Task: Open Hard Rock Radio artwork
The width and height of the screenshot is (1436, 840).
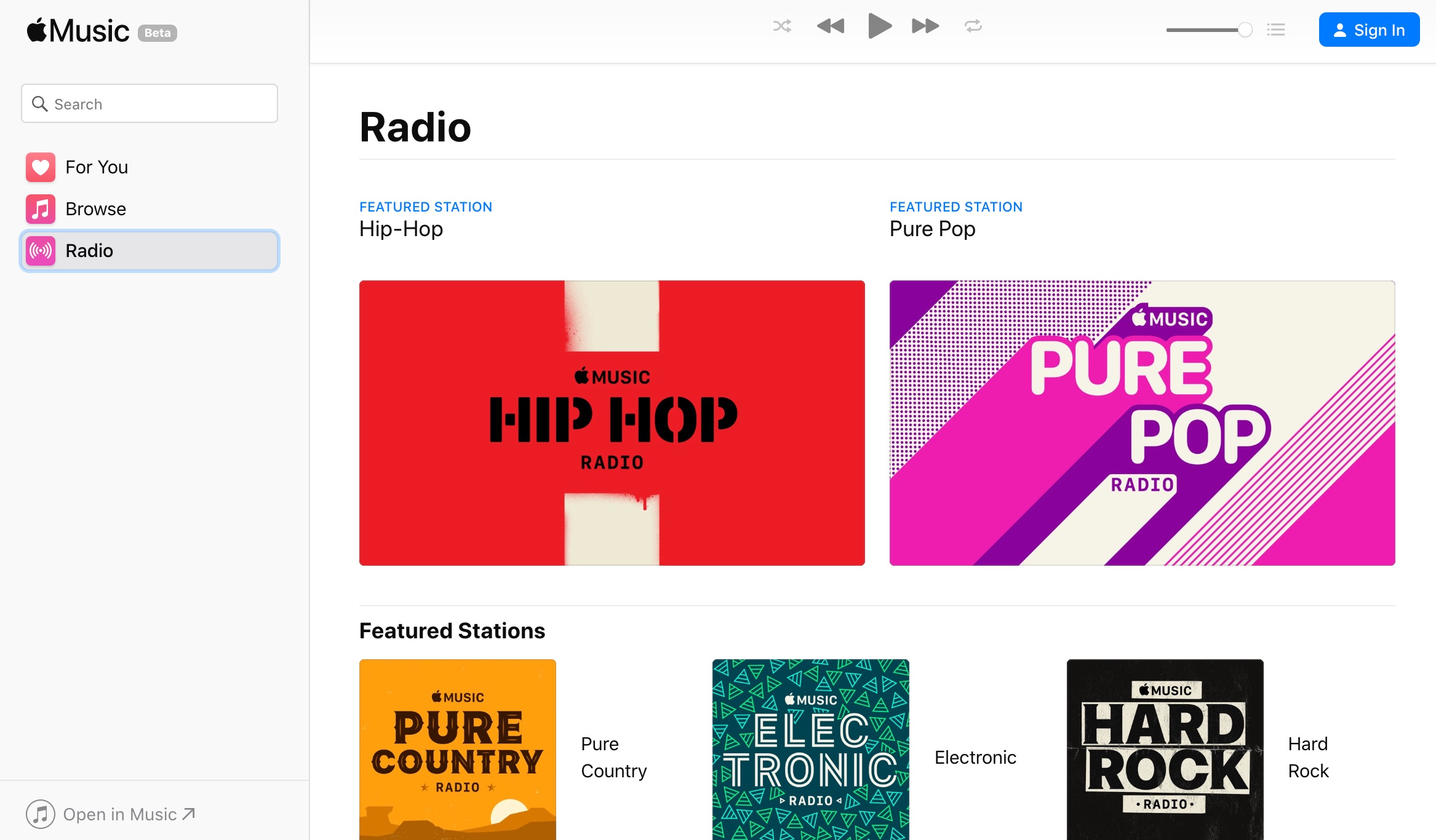Action: (1165, 750)
